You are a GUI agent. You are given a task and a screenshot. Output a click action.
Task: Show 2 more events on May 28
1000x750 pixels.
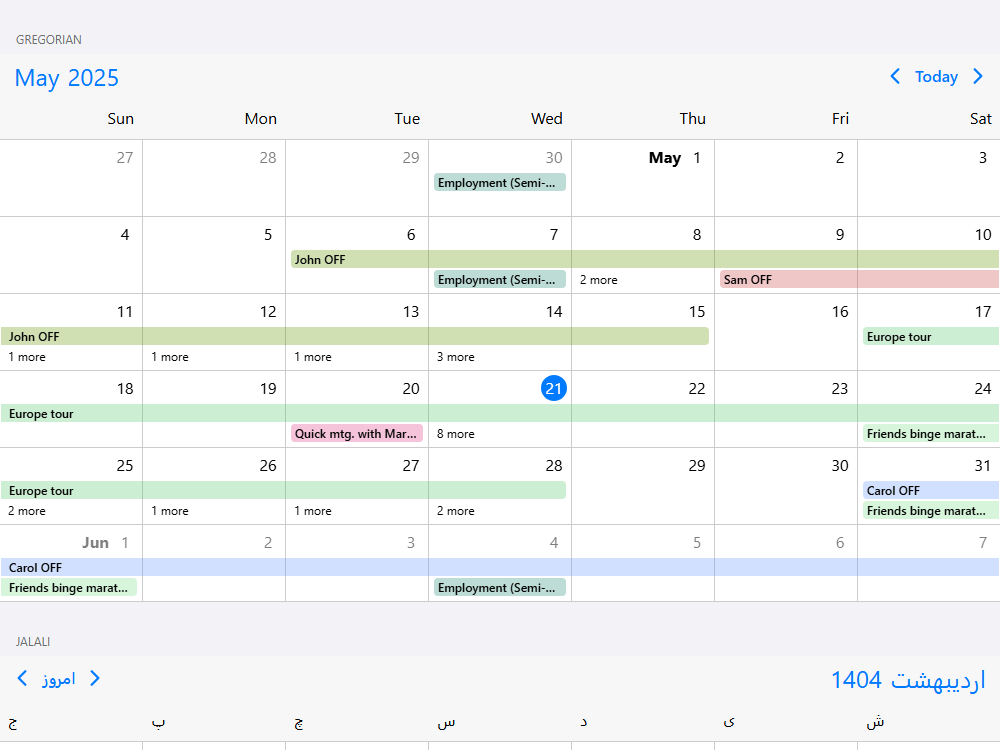tap(455, 511)
